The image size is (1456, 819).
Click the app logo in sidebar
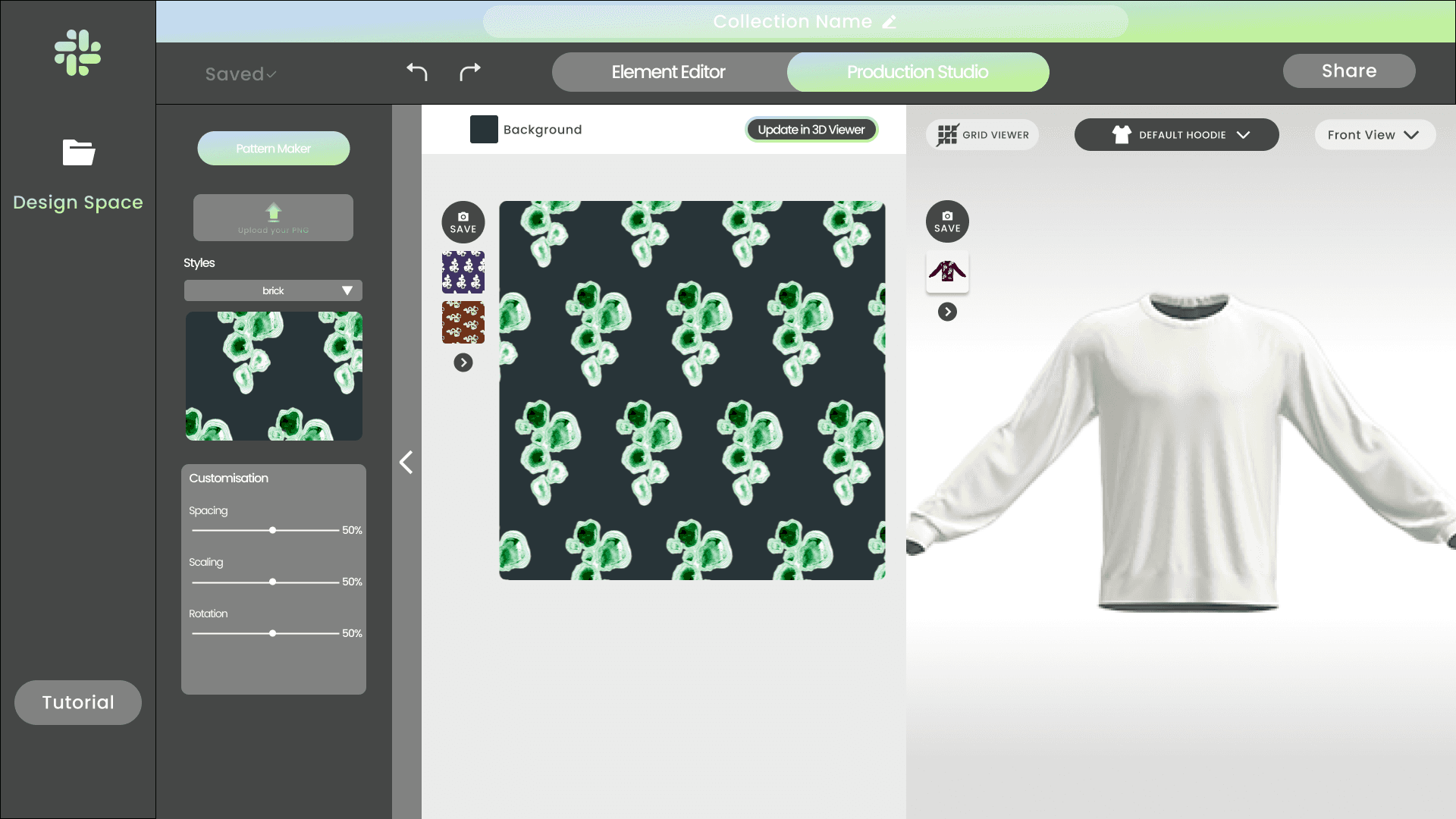77,53
